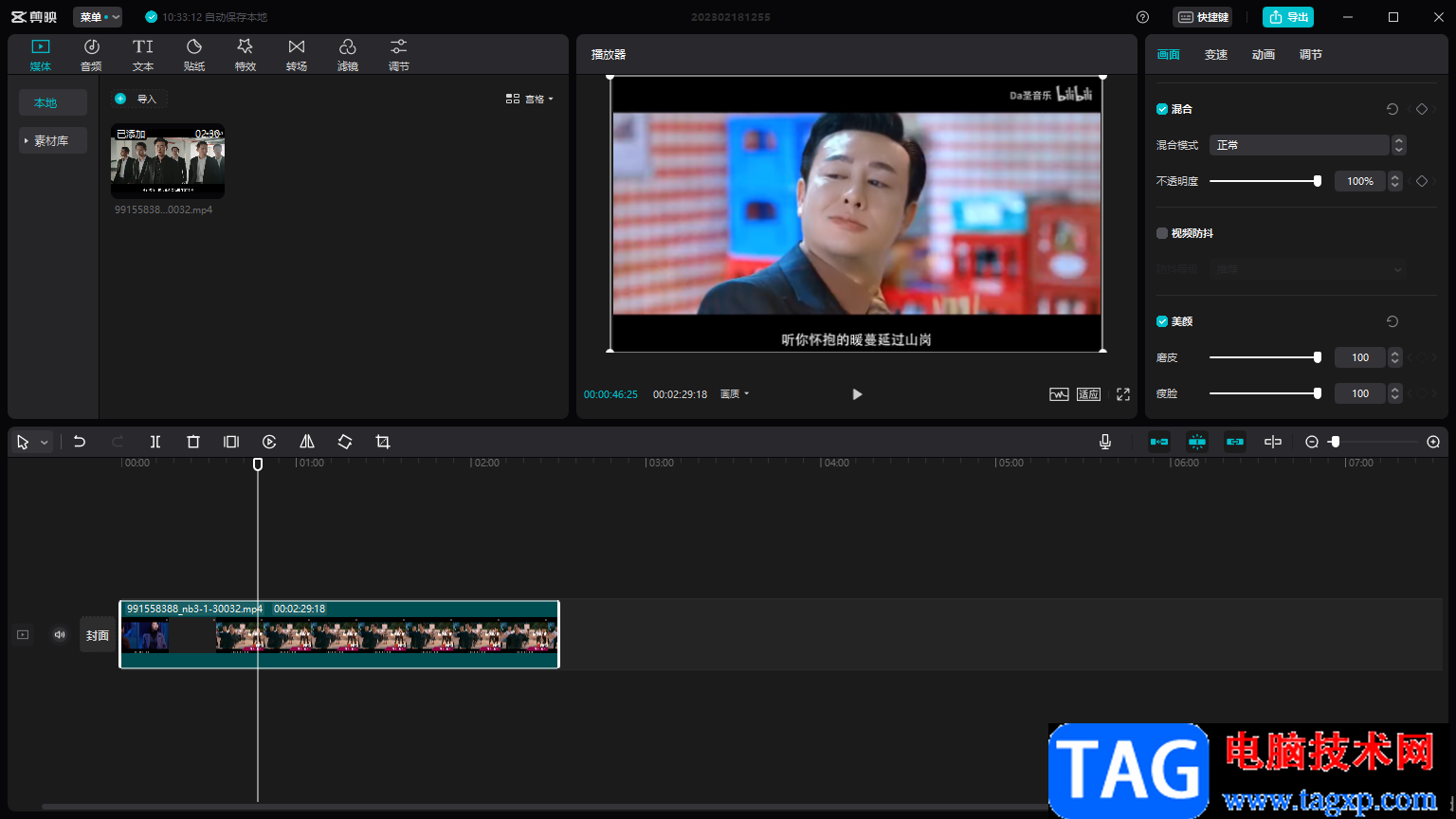This screenshot has width=1456, height=819.
Task: Switch to the 动画 (Animation) tab
Action: (x=1264, y=55)
